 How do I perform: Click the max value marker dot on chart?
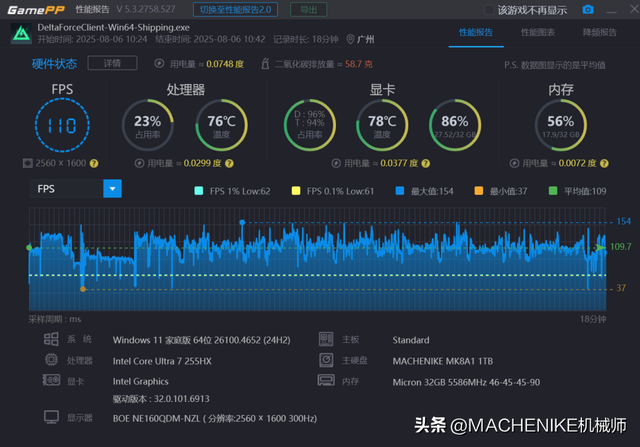click(x=242, y=222)
